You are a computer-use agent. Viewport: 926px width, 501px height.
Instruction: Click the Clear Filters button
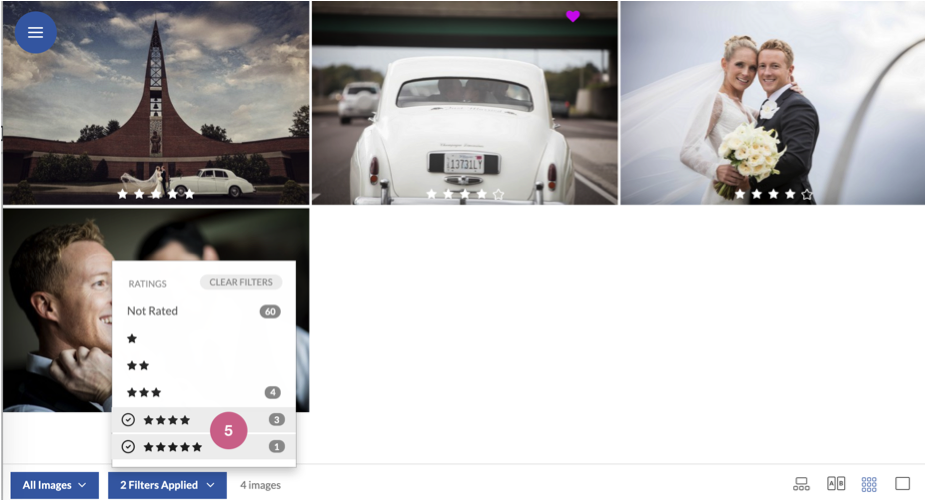pos(241,282)
